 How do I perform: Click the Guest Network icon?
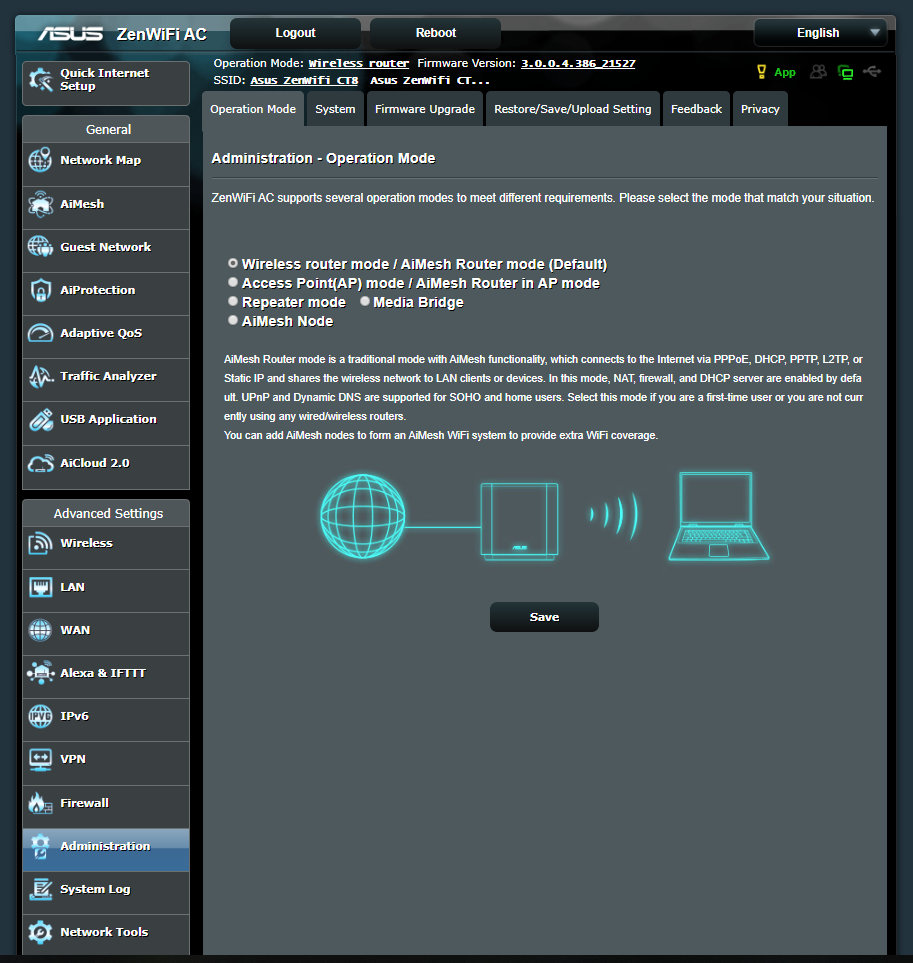pos(41,247)
